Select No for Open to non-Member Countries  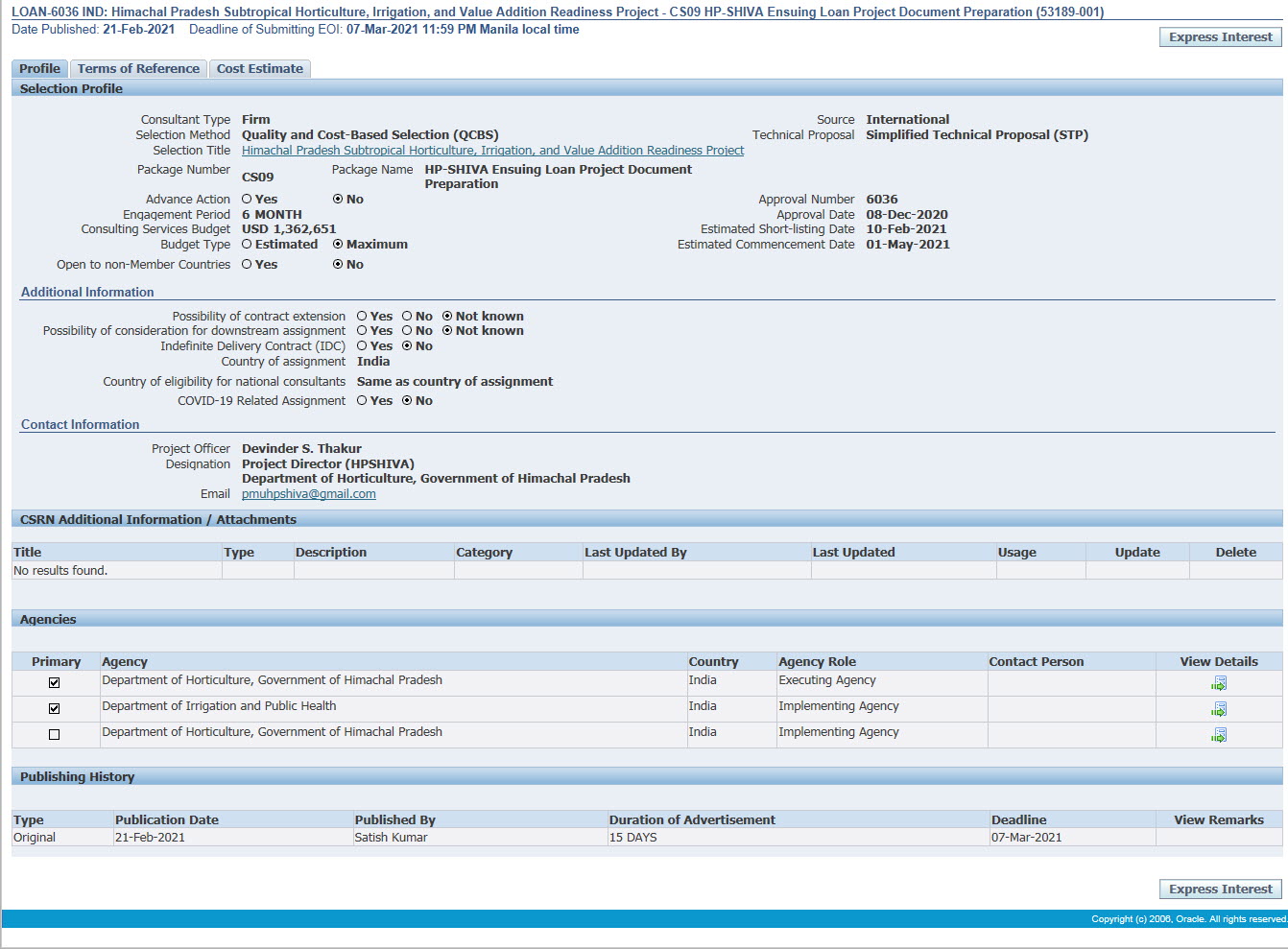coord(338,264)
